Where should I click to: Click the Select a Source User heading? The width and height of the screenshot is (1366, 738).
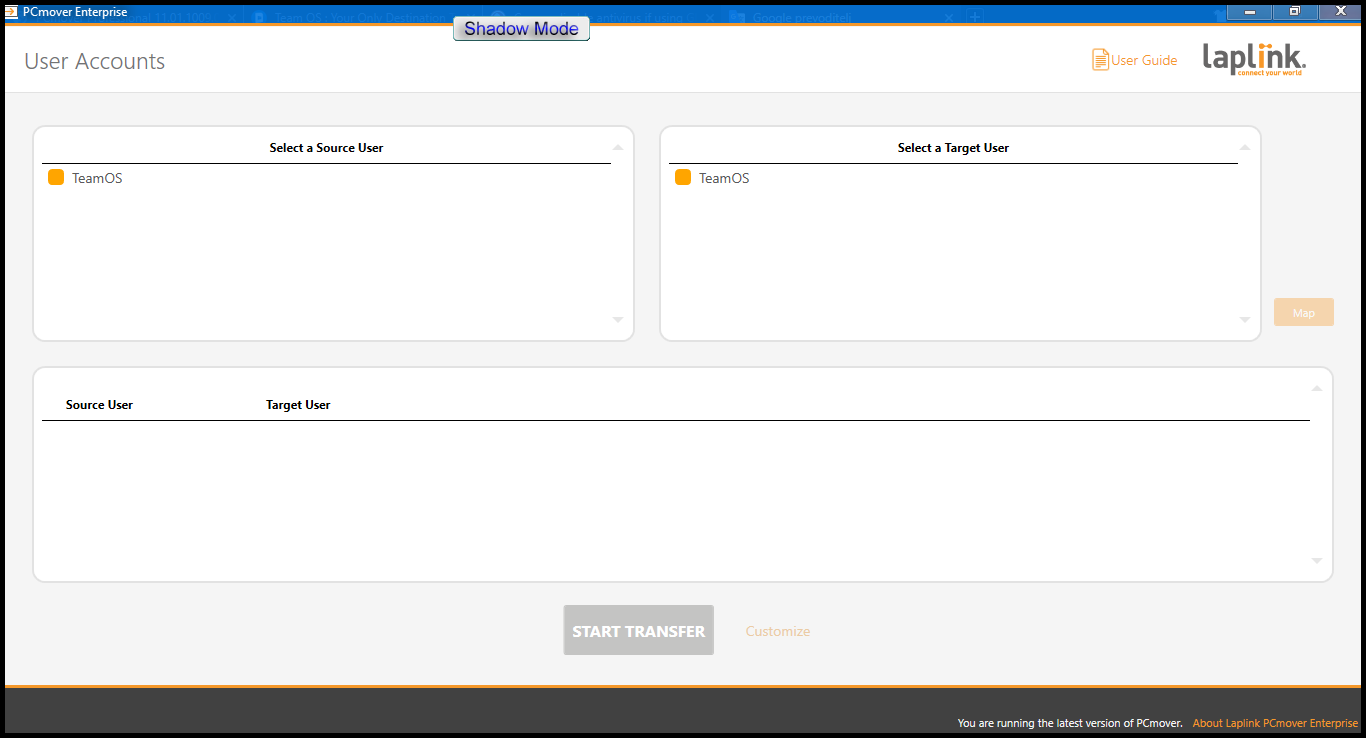[x=326, y=148]
